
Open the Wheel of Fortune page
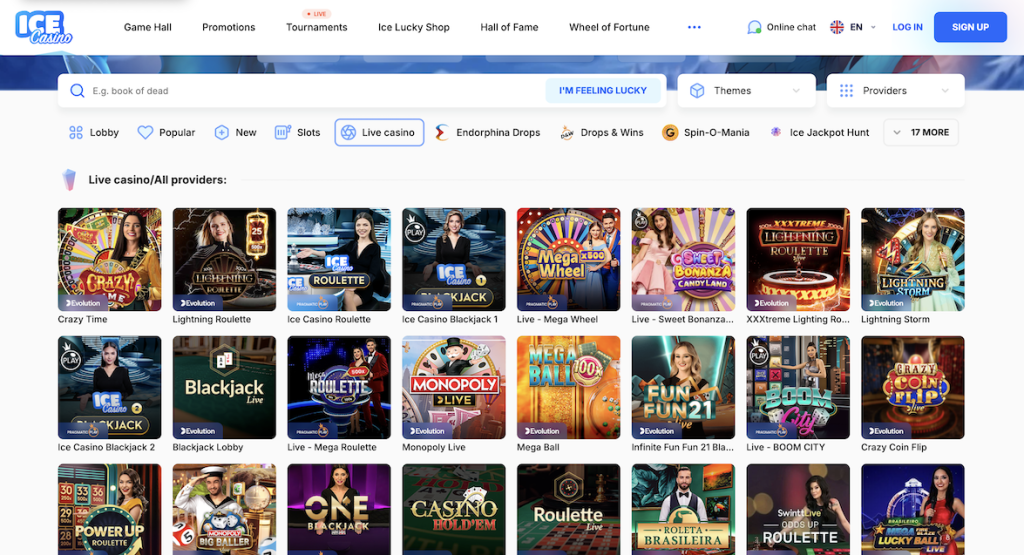click(609, 27)
